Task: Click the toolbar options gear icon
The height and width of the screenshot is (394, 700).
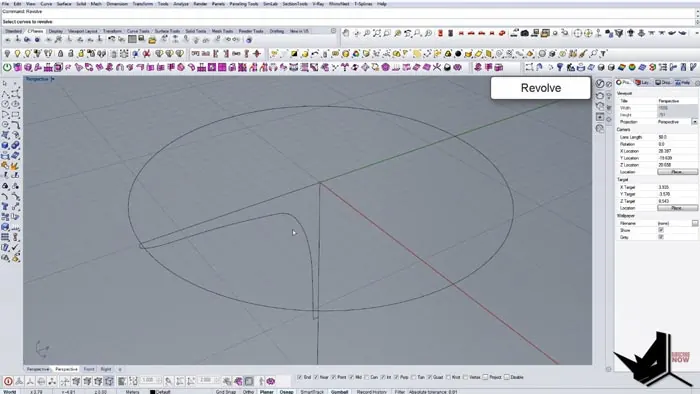Action: tap(333, 31)
